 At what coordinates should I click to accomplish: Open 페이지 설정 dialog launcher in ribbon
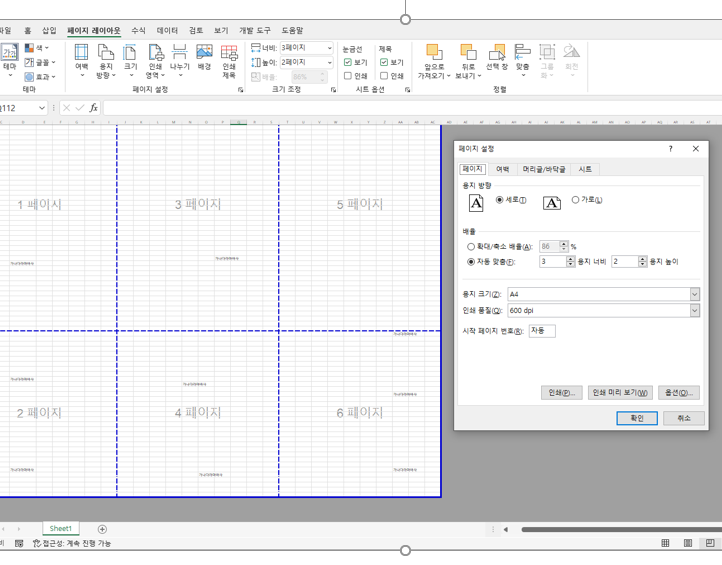point(240,90)
